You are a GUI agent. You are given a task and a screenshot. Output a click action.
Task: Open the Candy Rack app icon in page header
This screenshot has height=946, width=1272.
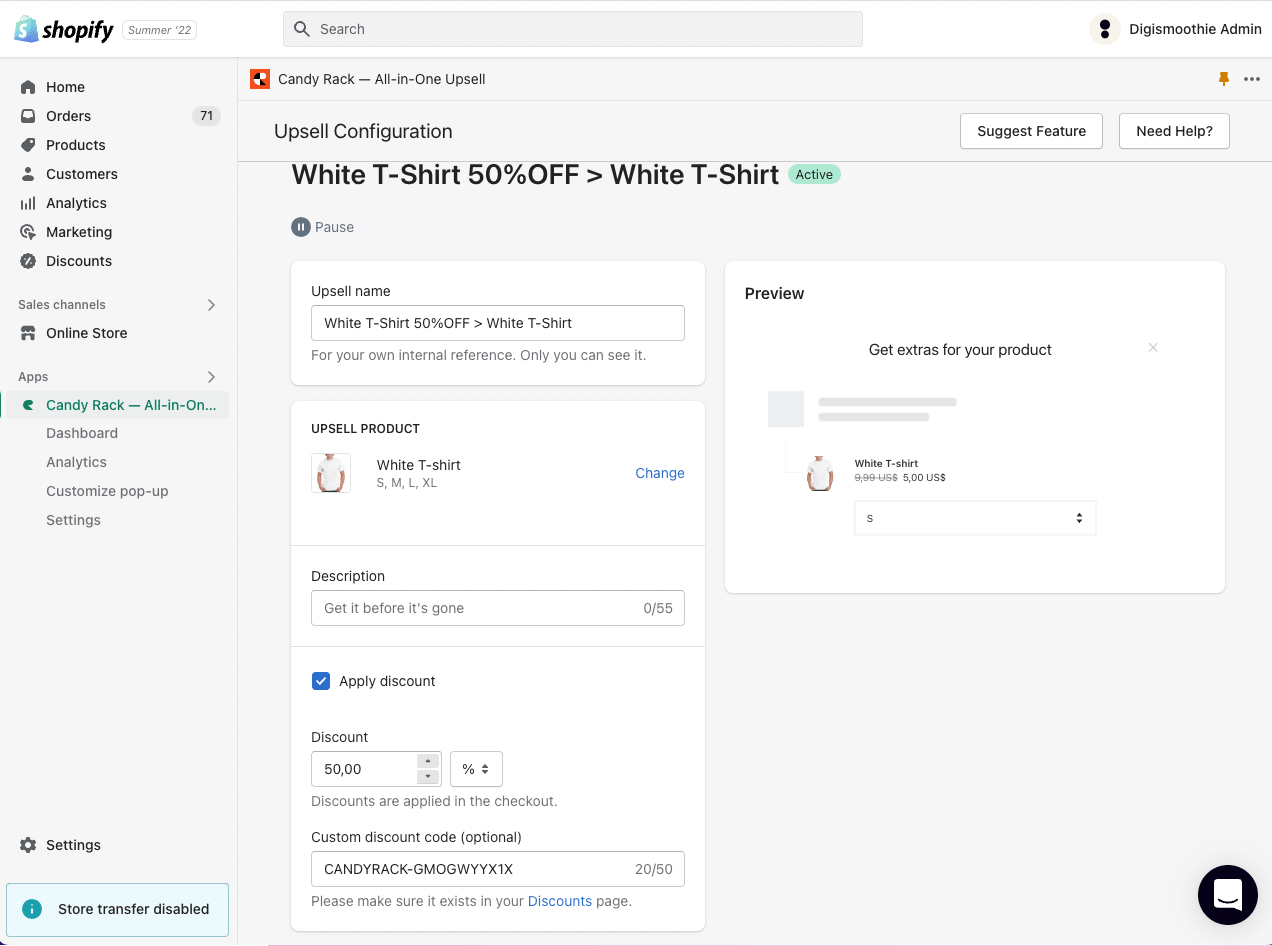pos(259,78)
